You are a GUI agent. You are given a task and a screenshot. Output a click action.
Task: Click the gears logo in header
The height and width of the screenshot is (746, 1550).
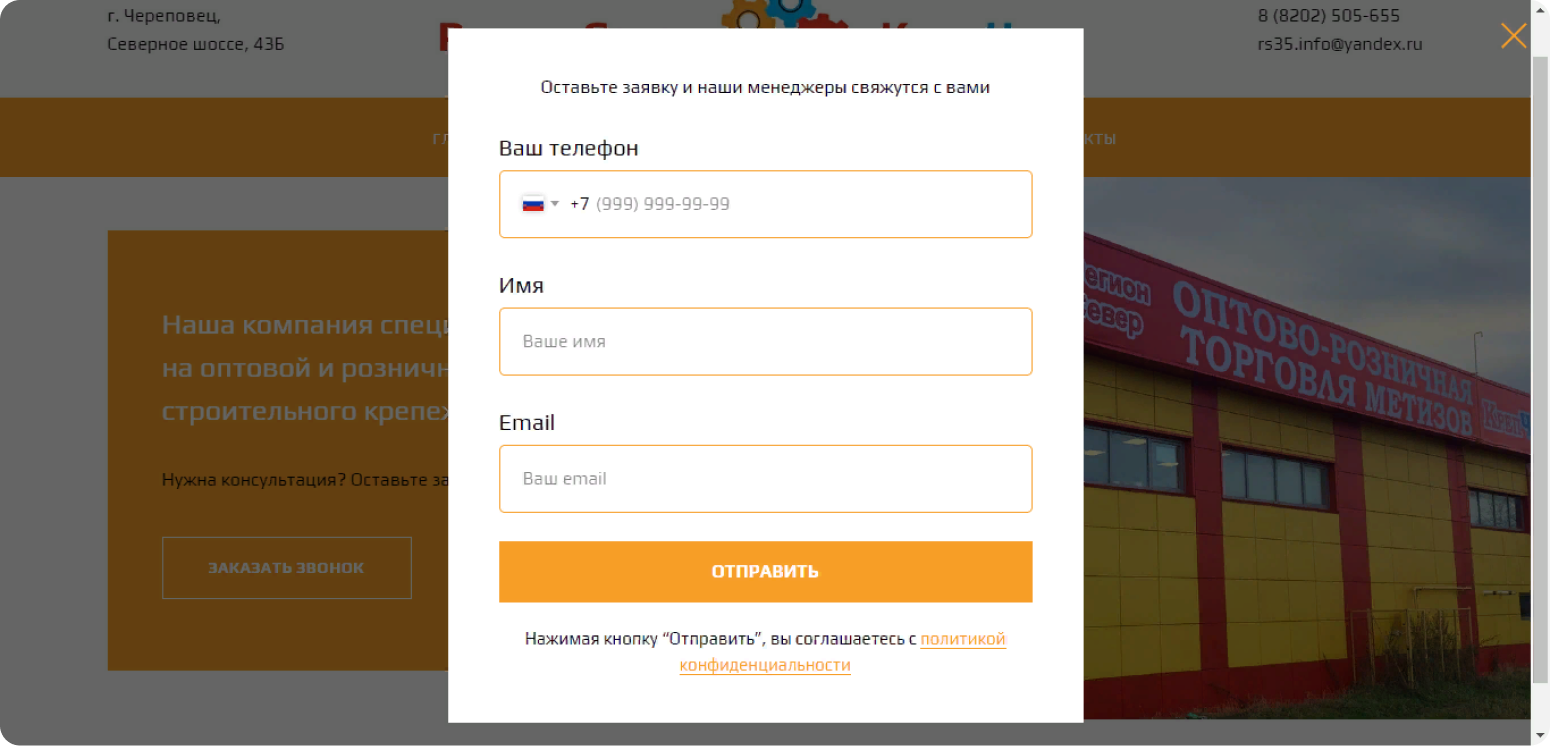(768, 15)
